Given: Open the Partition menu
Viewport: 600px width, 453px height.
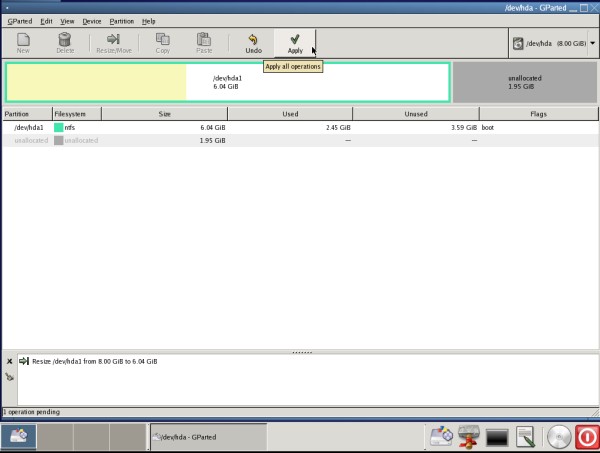Looking at the screenshot, I should pyautogui.click(x=122, y=21).
